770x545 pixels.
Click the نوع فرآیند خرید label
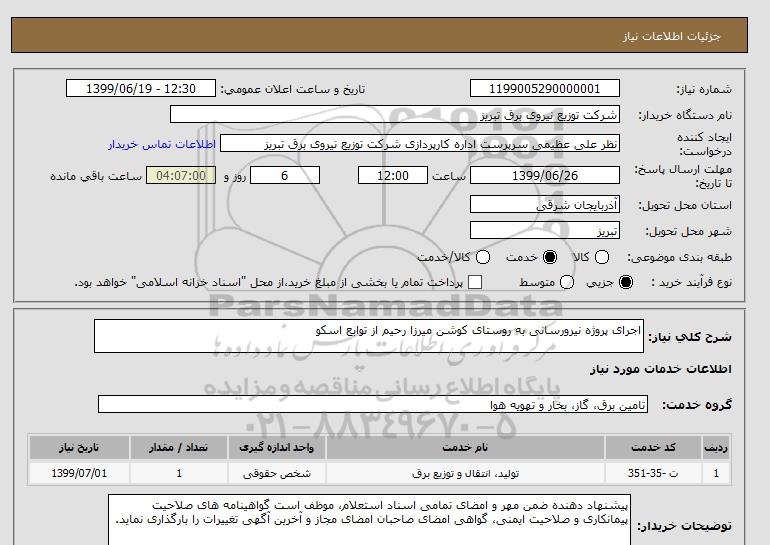[x=691, y=282]
